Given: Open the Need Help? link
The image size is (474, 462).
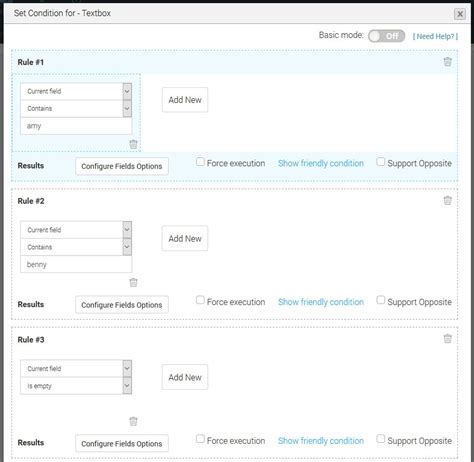Looking at the screenshot, I should (x=435, y=36).
